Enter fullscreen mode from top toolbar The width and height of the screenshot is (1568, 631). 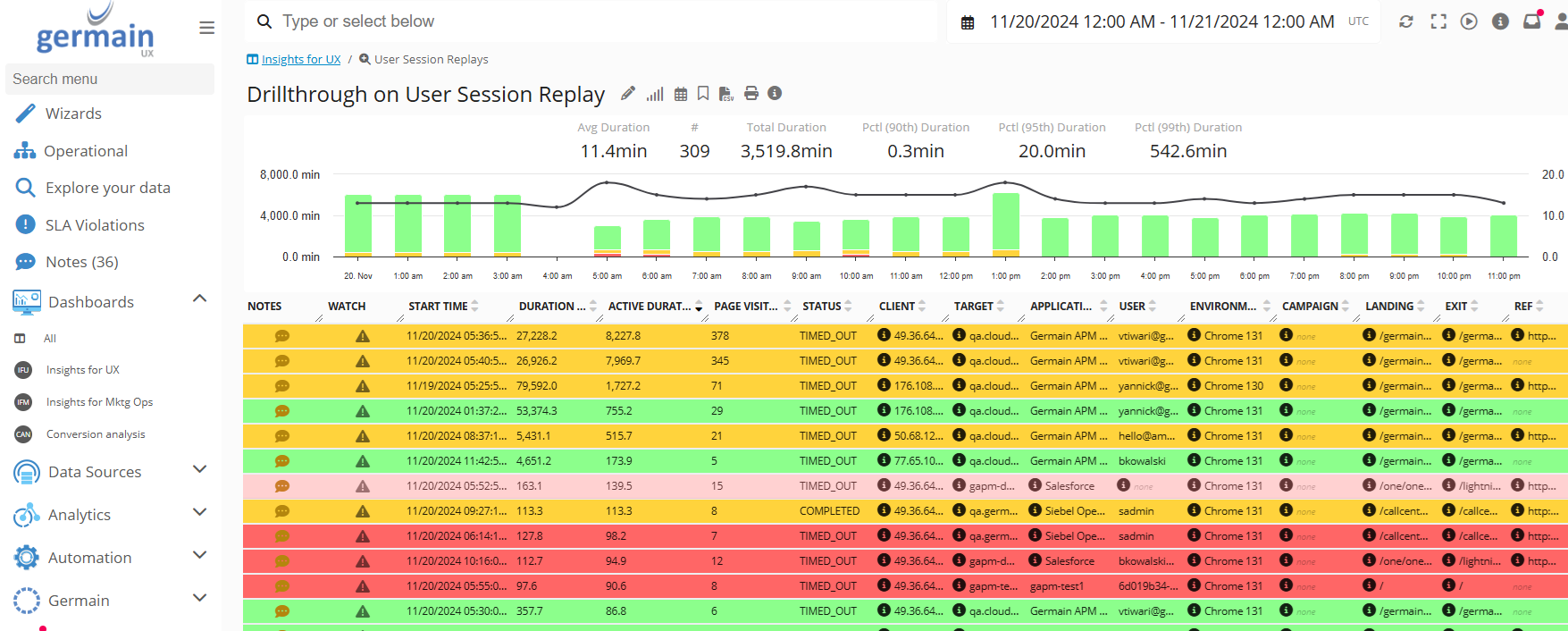pos(1438,21)
